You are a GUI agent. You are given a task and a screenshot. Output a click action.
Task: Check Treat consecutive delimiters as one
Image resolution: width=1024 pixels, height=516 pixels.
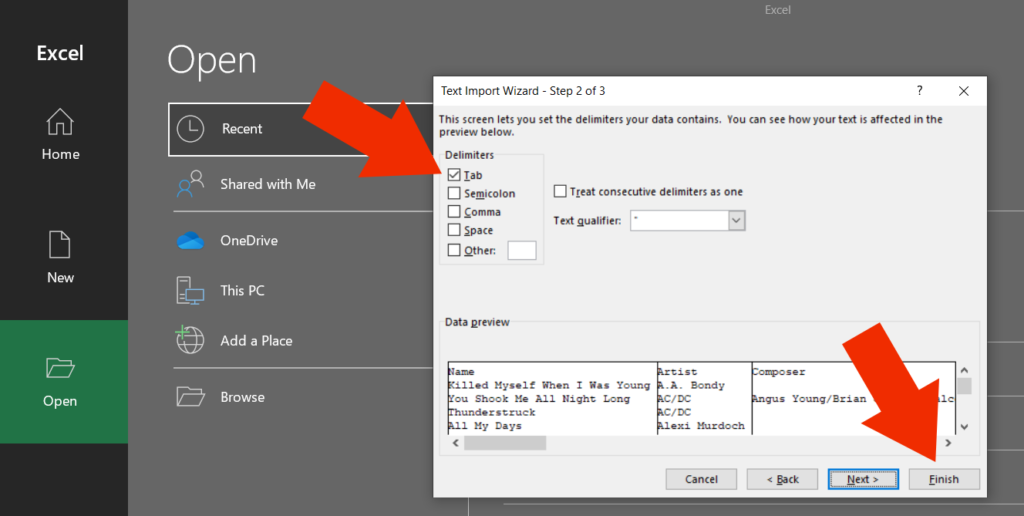point(560,191)
